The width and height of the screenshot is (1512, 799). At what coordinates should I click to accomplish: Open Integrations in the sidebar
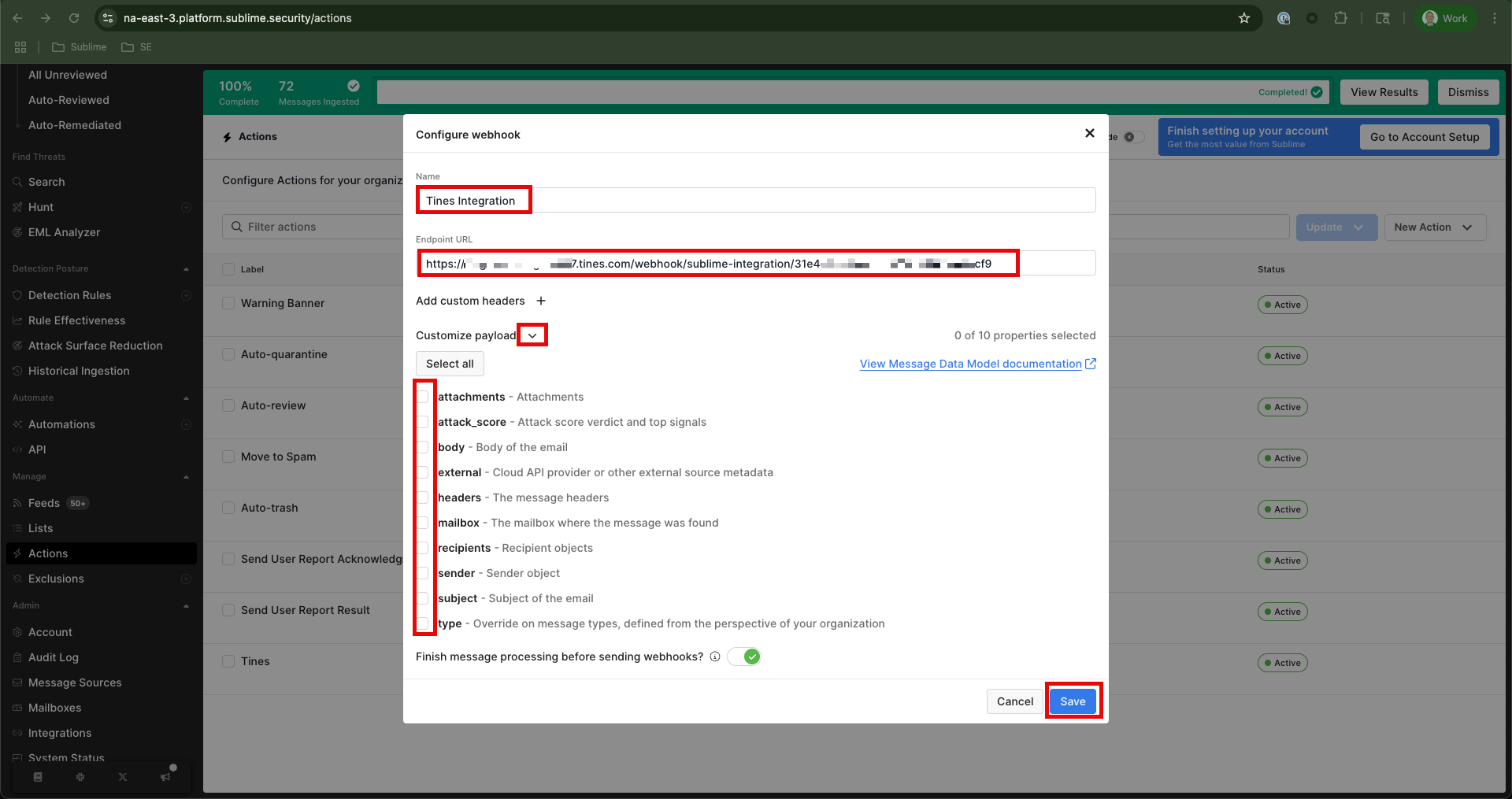point(60,733)
